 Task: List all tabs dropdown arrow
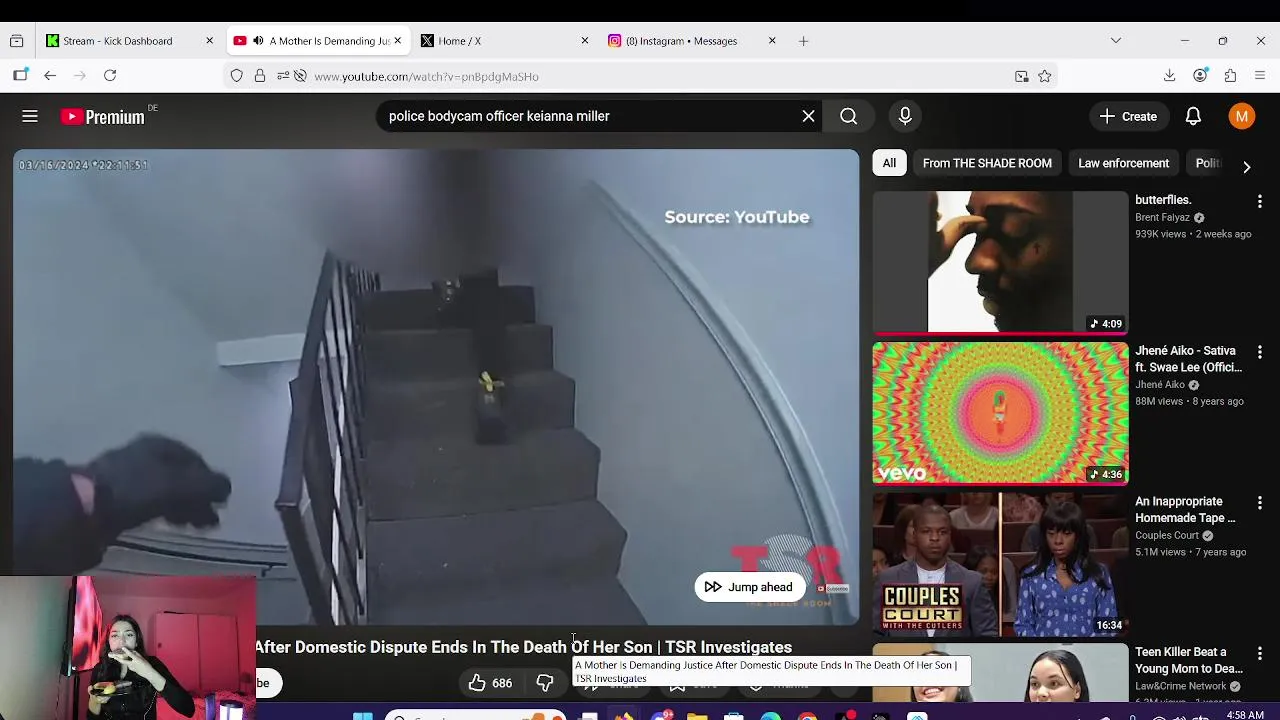coord(1116,41)
